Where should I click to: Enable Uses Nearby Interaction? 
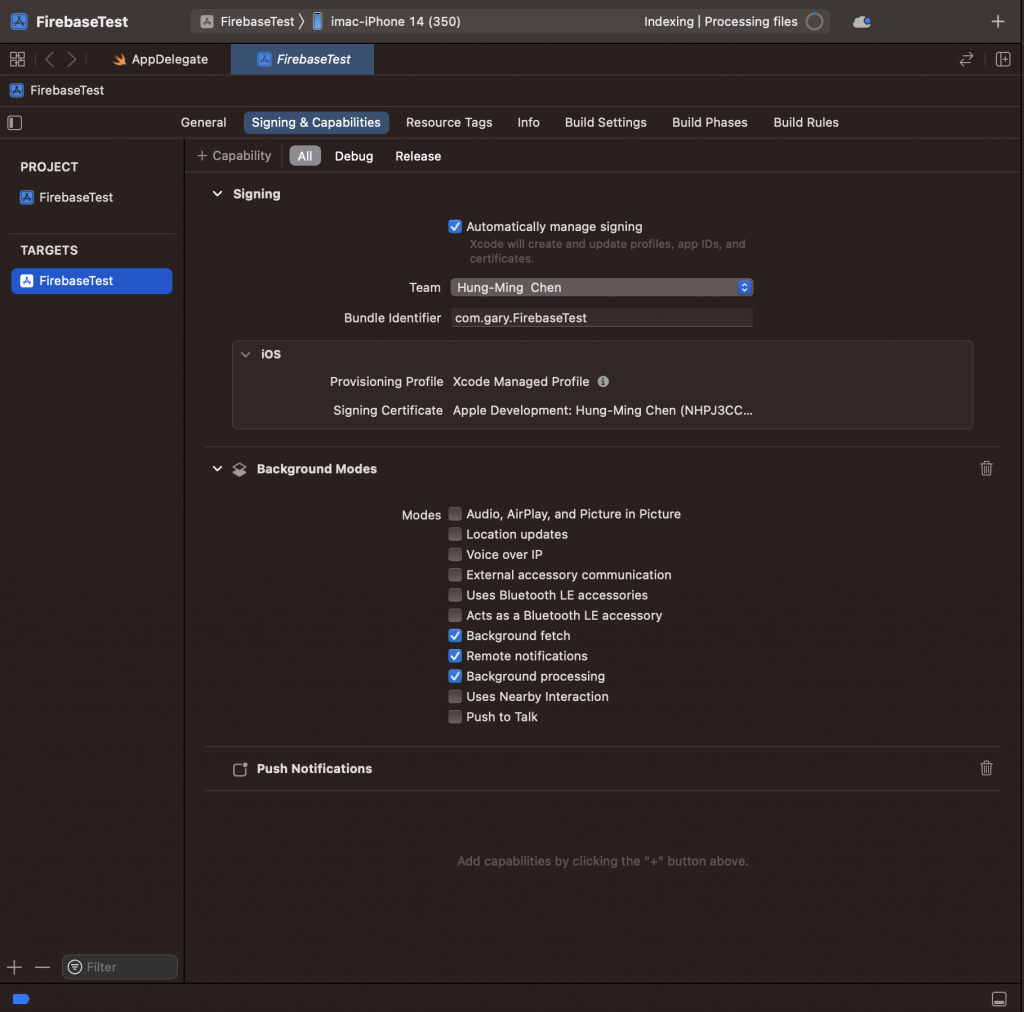[455, 696]
